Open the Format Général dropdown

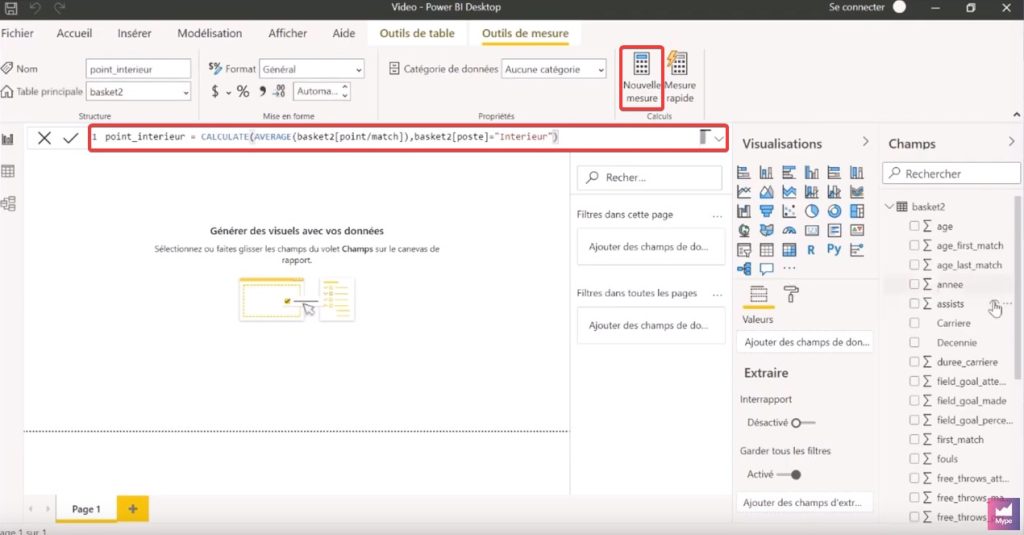pos(312,69)
